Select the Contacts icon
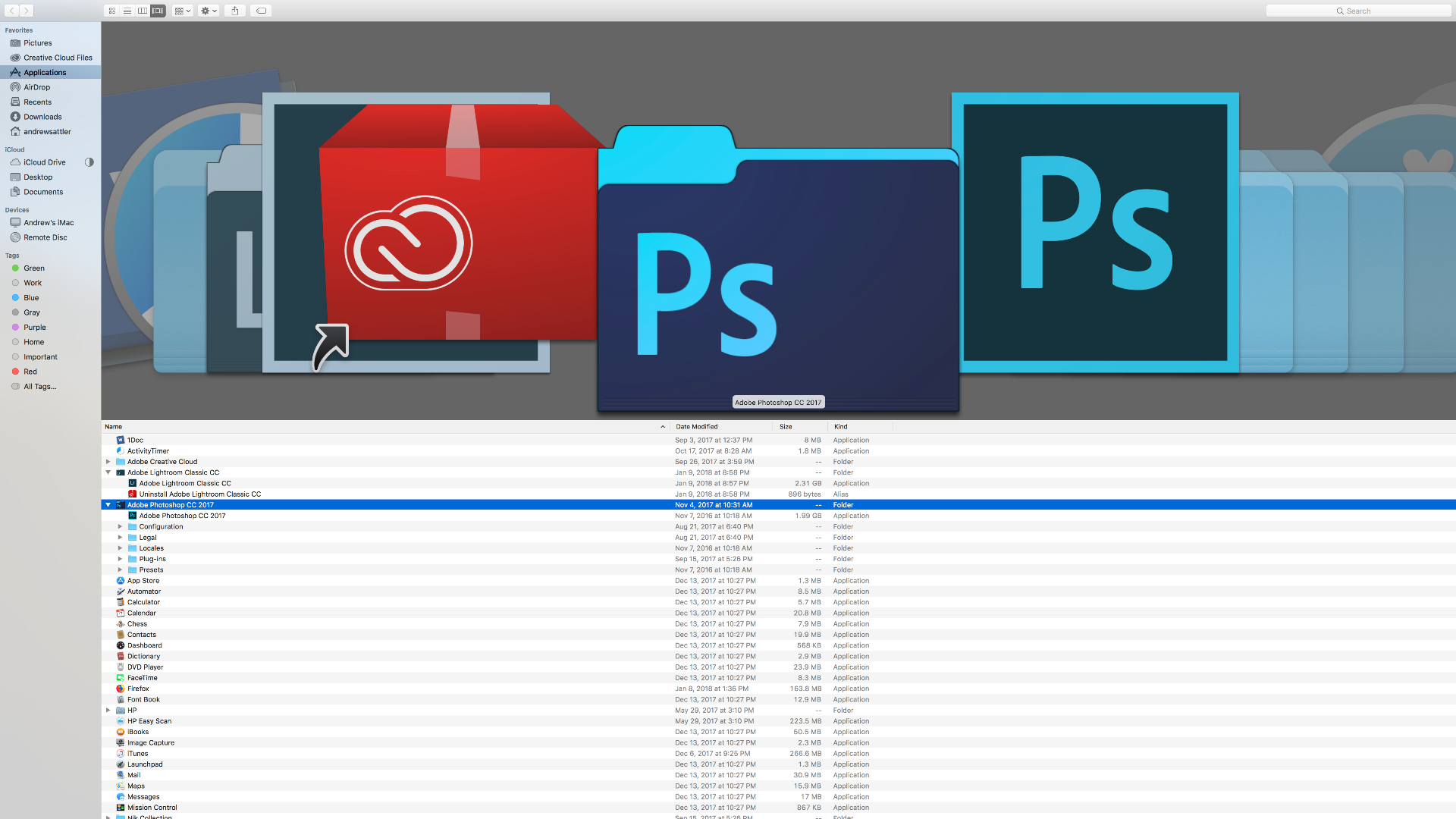The image size is (1456, 819). 120,635
